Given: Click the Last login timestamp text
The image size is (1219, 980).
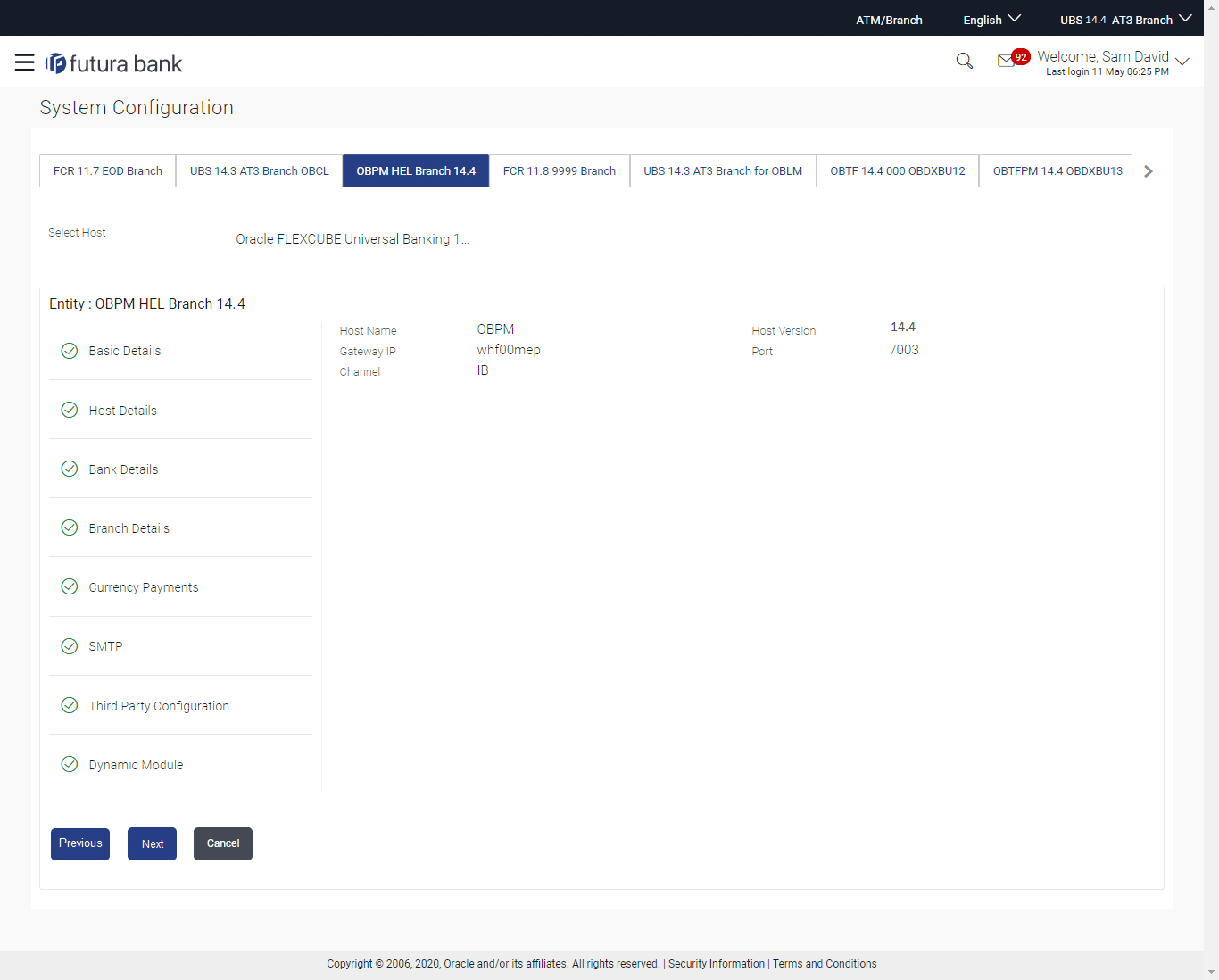Looking at the screenshot, I should coord(1107,71).
